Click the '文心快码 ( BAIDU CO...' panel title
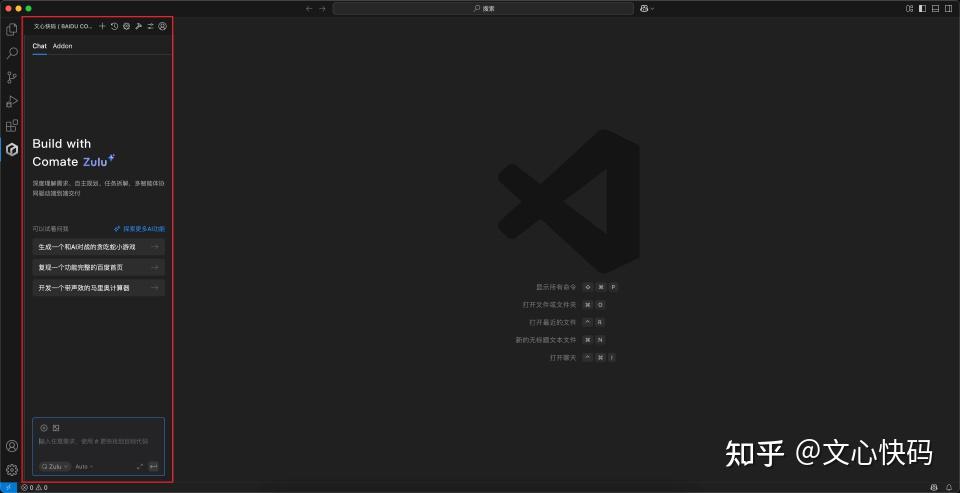960x493 pixels. [63, 26]
